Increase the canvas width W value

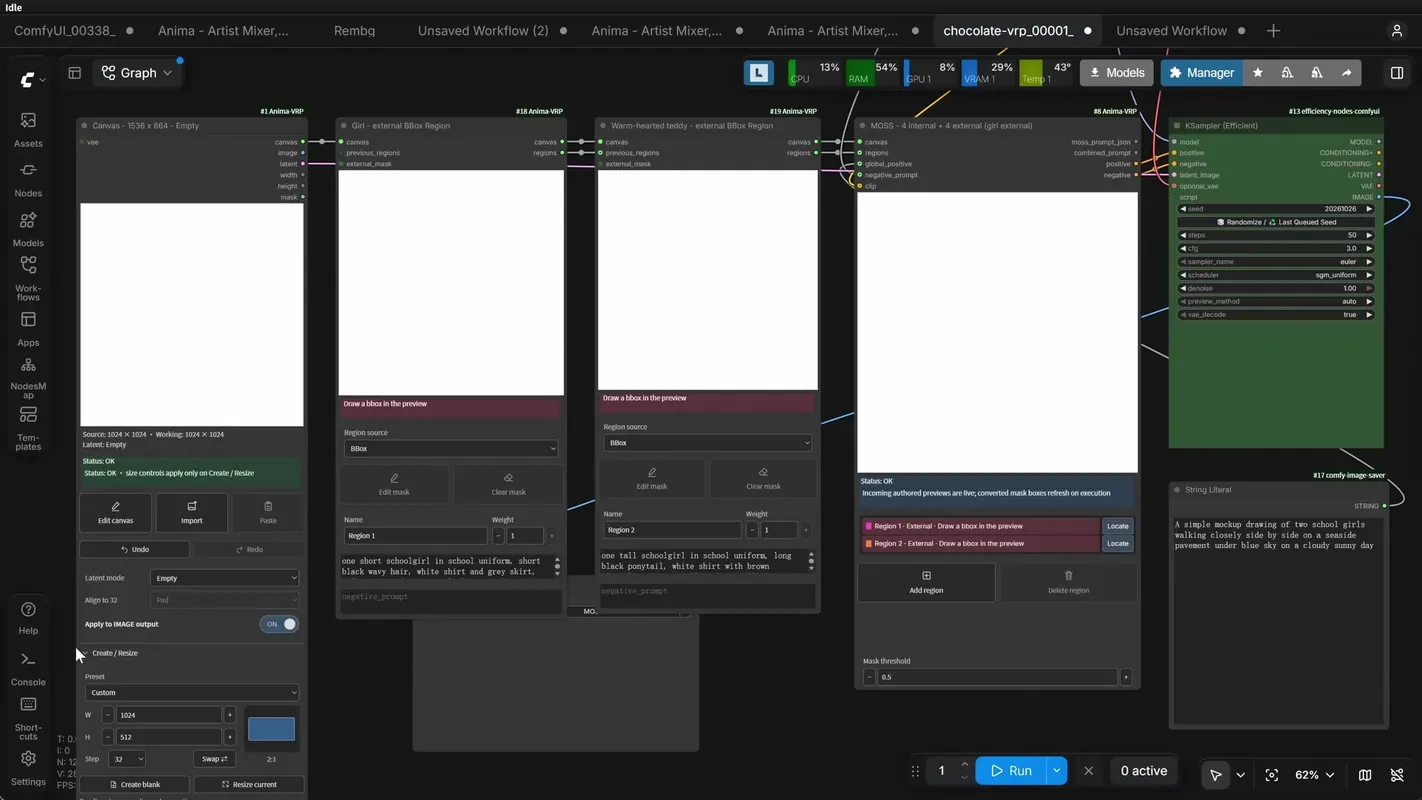coord(230,715)
